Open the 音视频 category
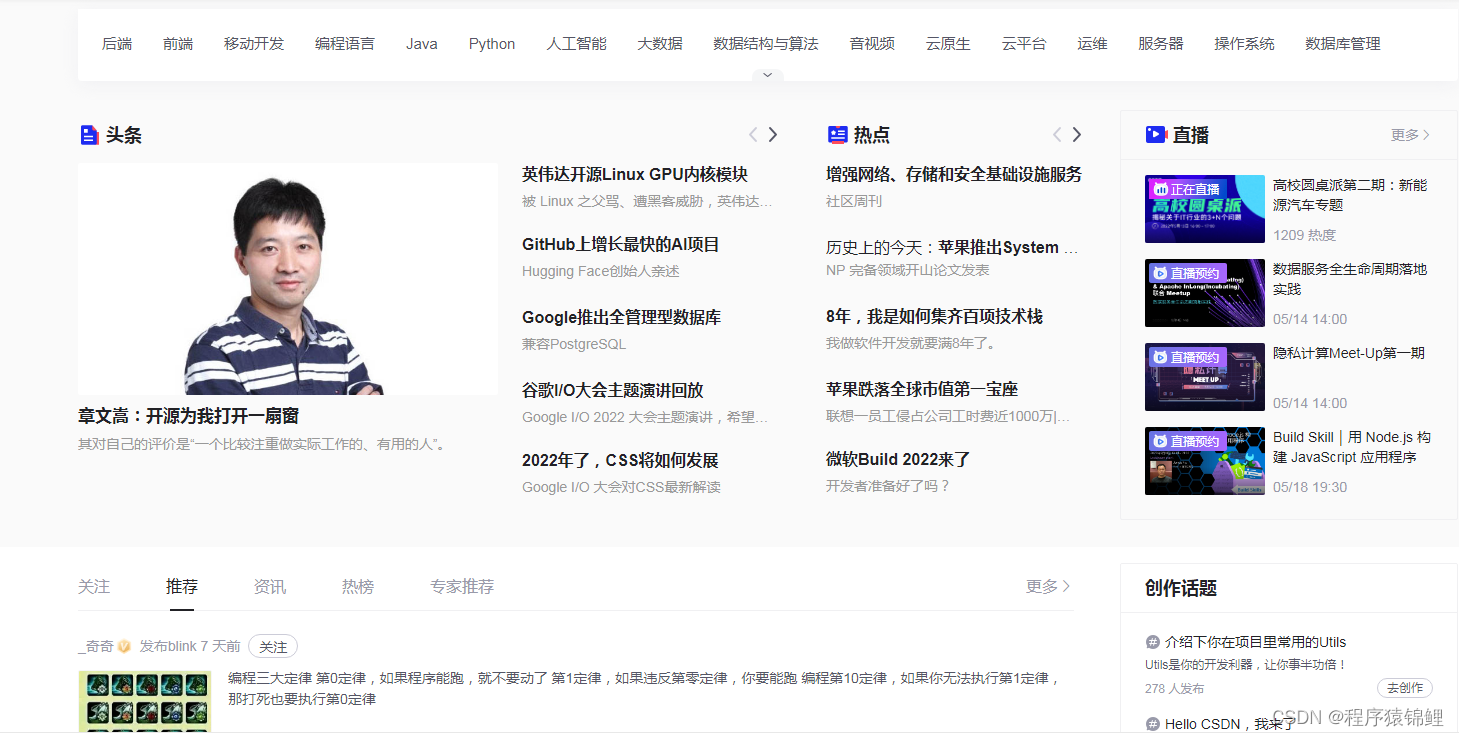 coord(872,44)
